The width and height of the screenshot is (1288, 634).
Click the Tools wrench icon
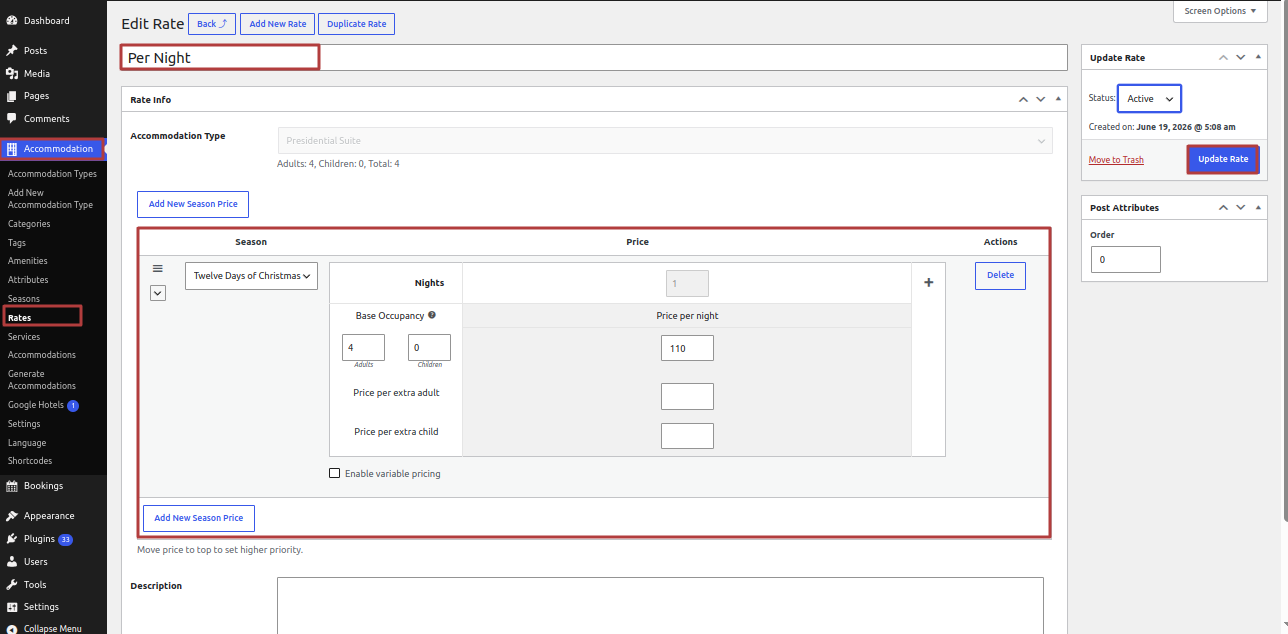click(x=12, y=584)
